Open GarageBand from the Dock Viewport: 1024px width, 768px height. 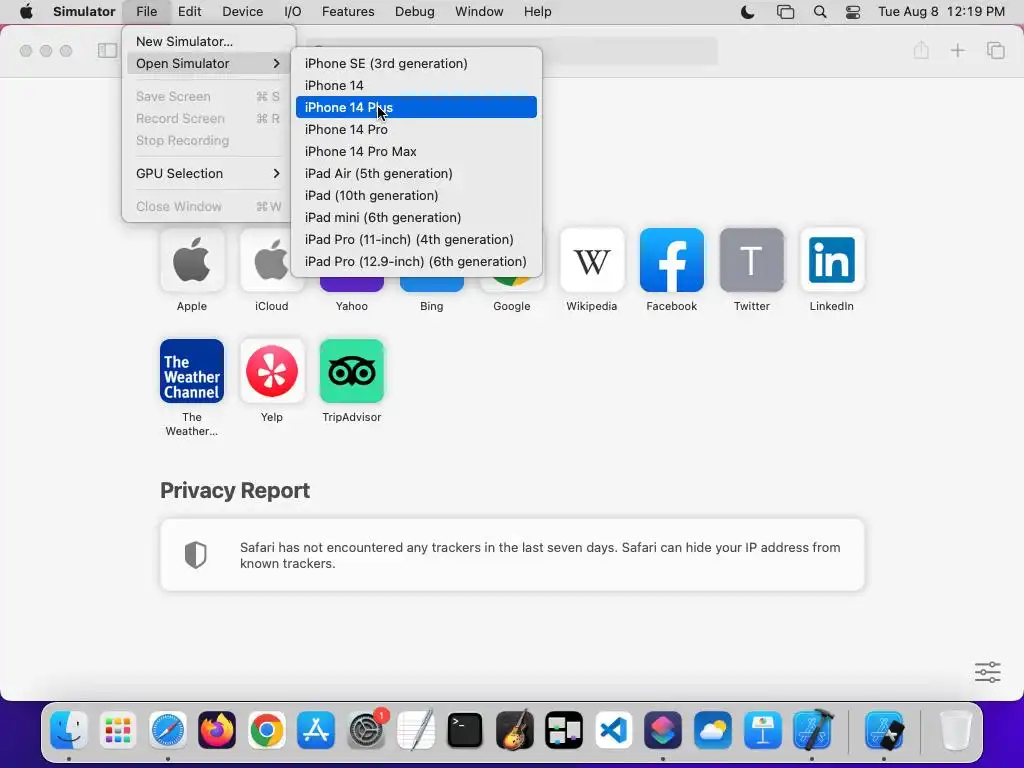[515, 729]
